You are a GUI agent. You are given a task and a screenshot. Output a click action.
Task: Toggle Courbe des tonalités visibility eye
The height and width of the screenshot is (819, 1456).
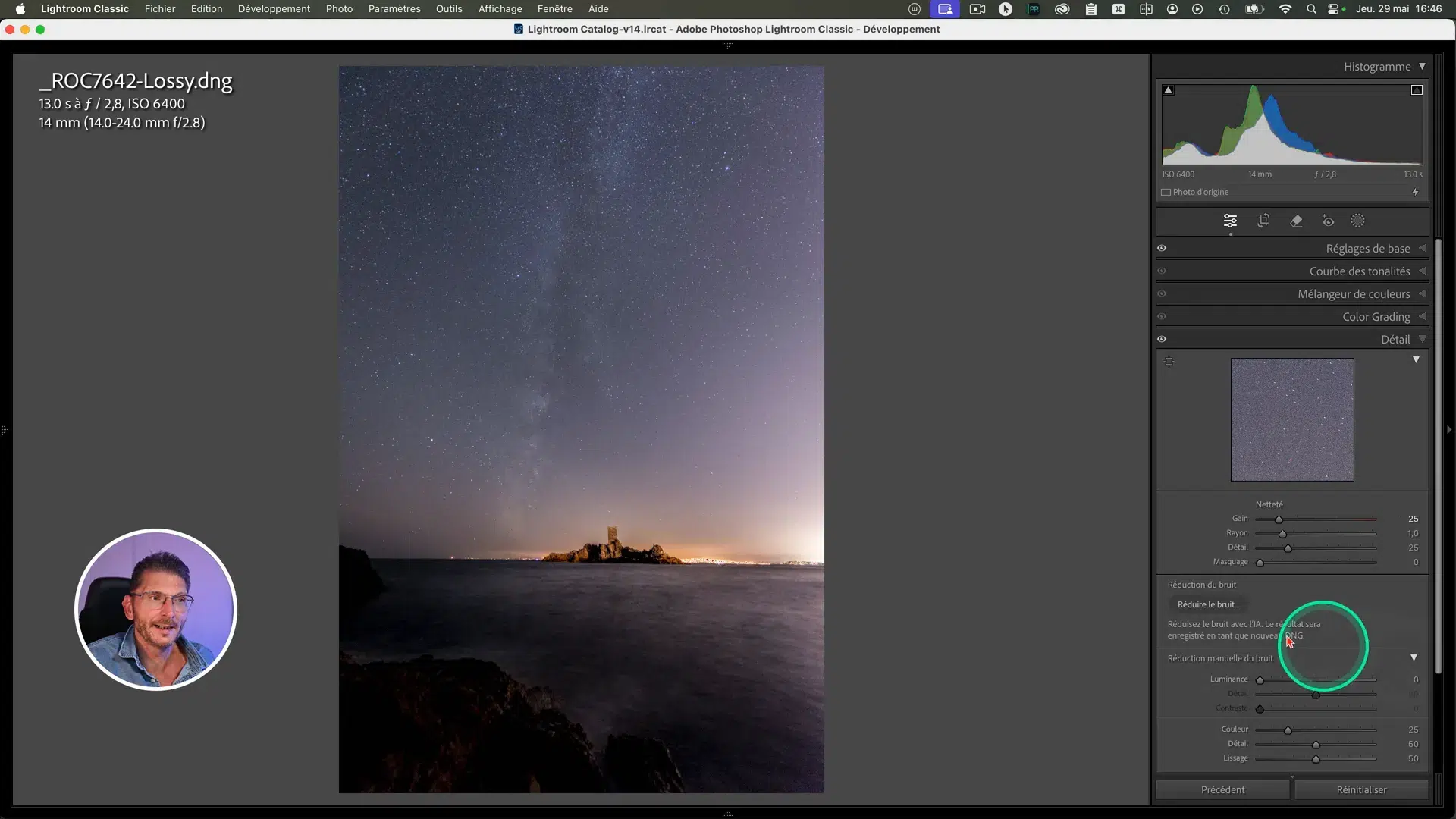(x=1162, y=271)
